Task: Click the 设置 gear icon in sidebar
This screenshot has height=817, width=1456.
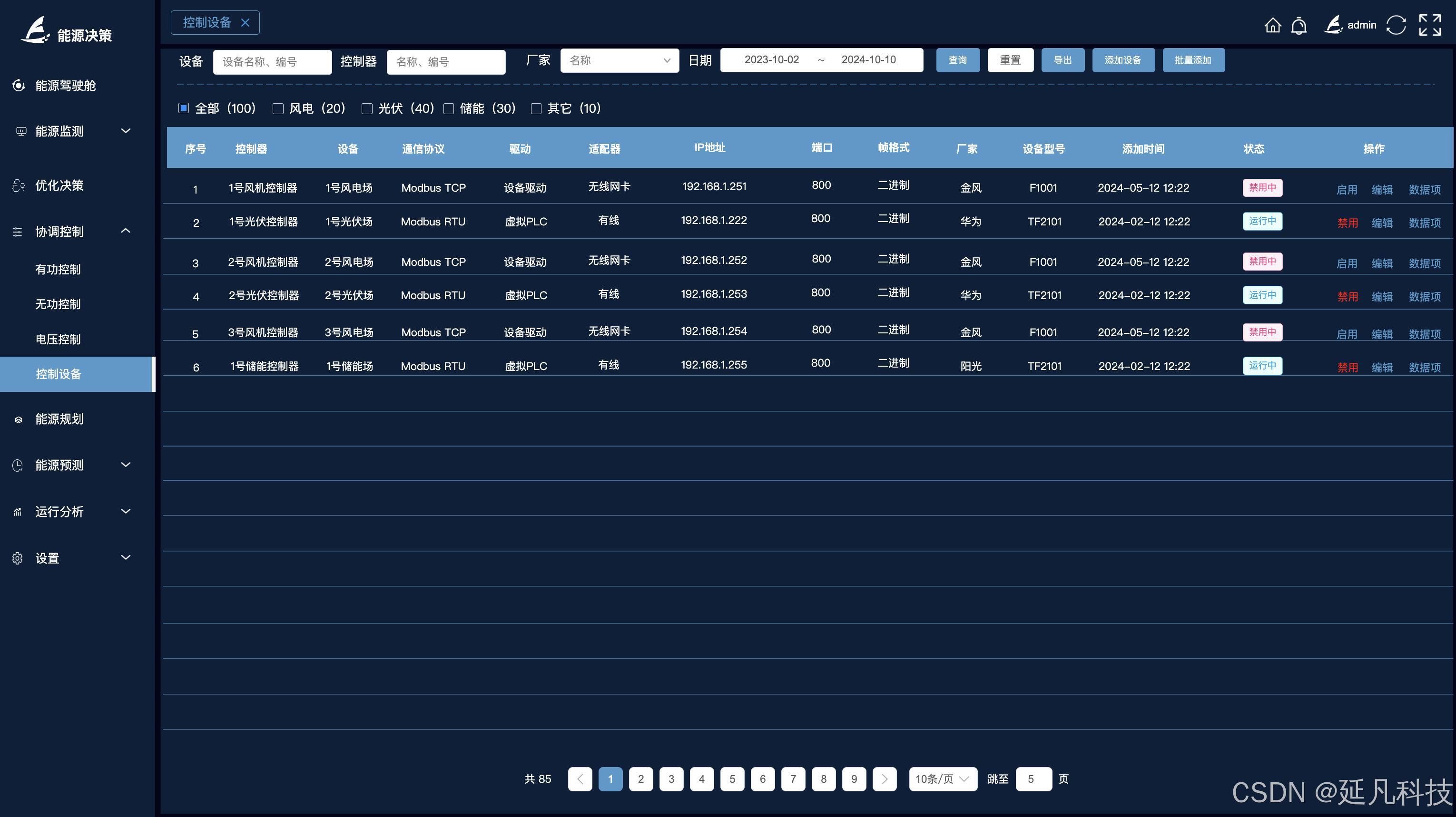Action: pos(18,558)
